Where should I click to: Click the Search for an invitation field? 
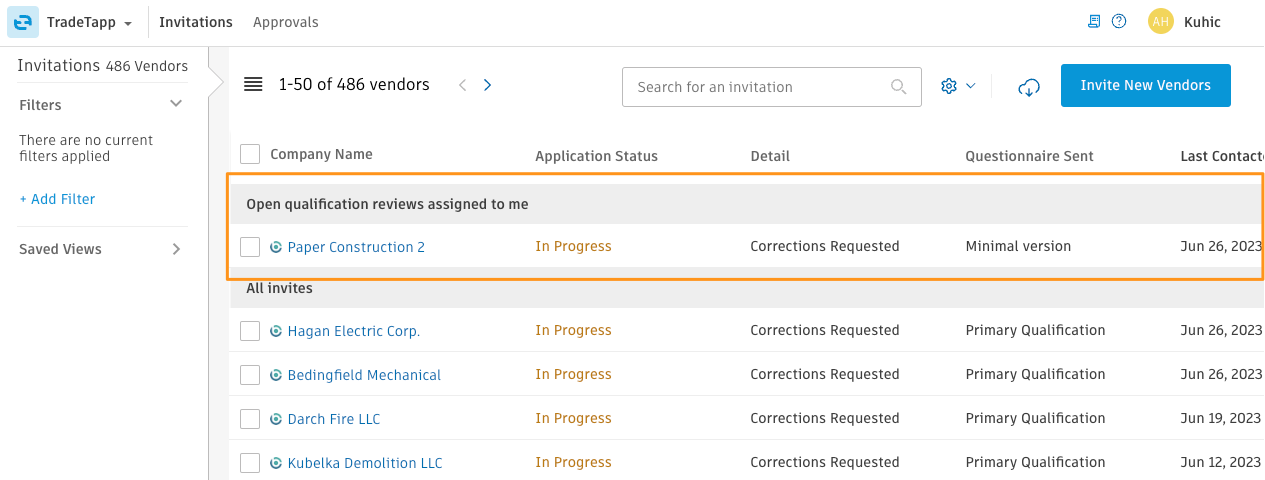tap(772, 87)
